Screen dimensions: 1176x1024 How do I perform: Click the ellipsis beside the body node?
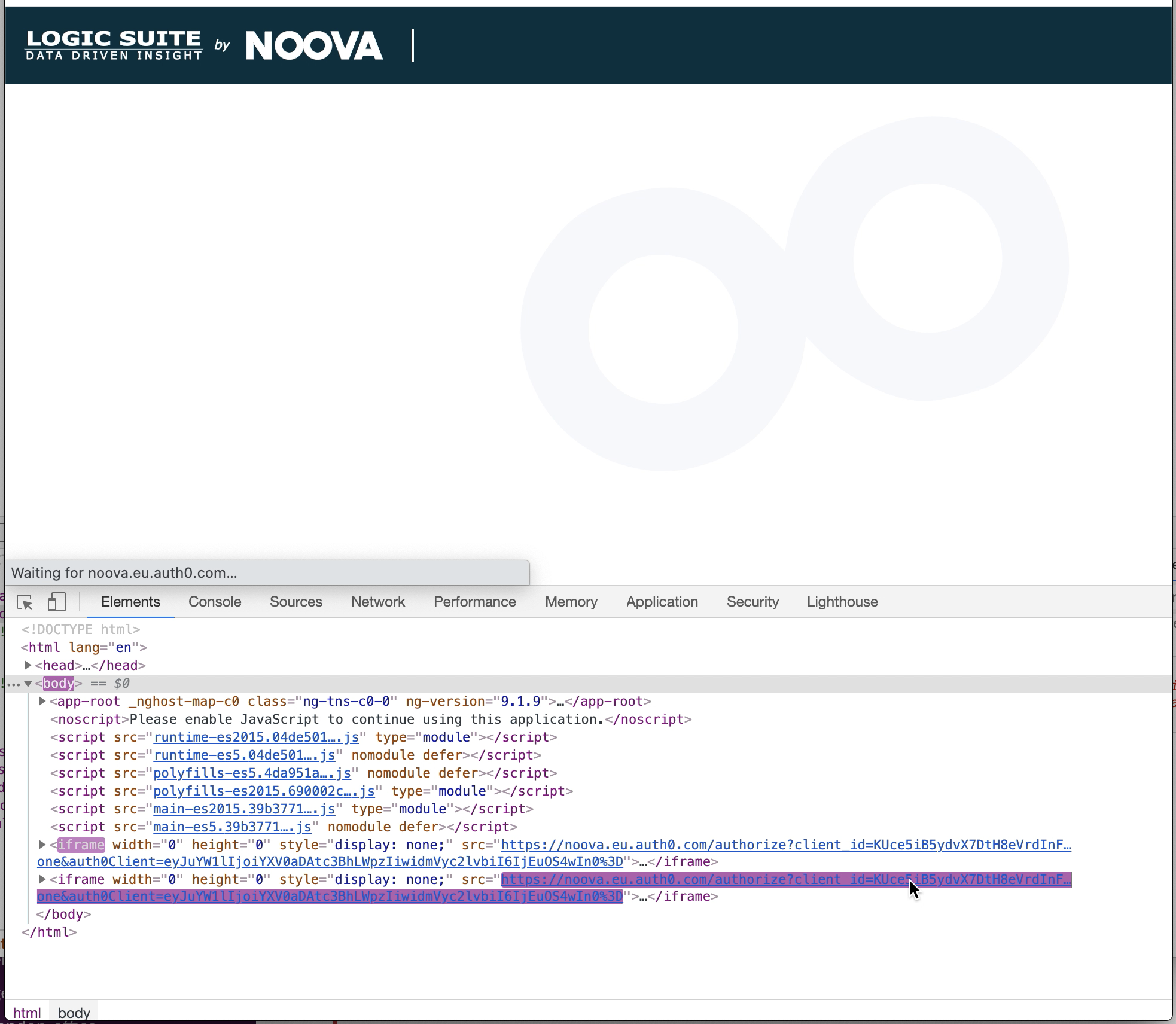[12, 684]
